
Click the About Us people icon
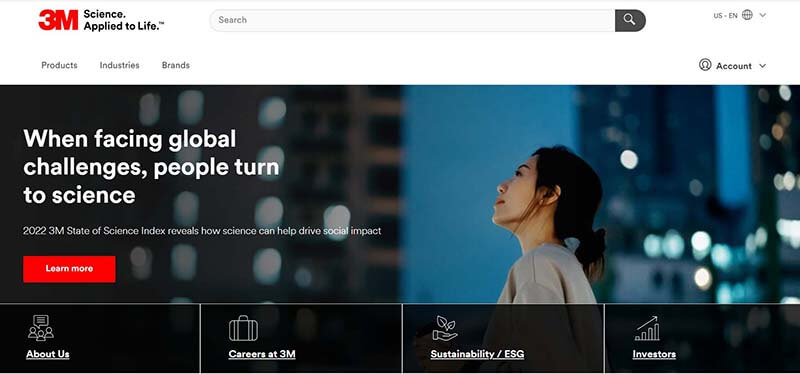[41, 328]
